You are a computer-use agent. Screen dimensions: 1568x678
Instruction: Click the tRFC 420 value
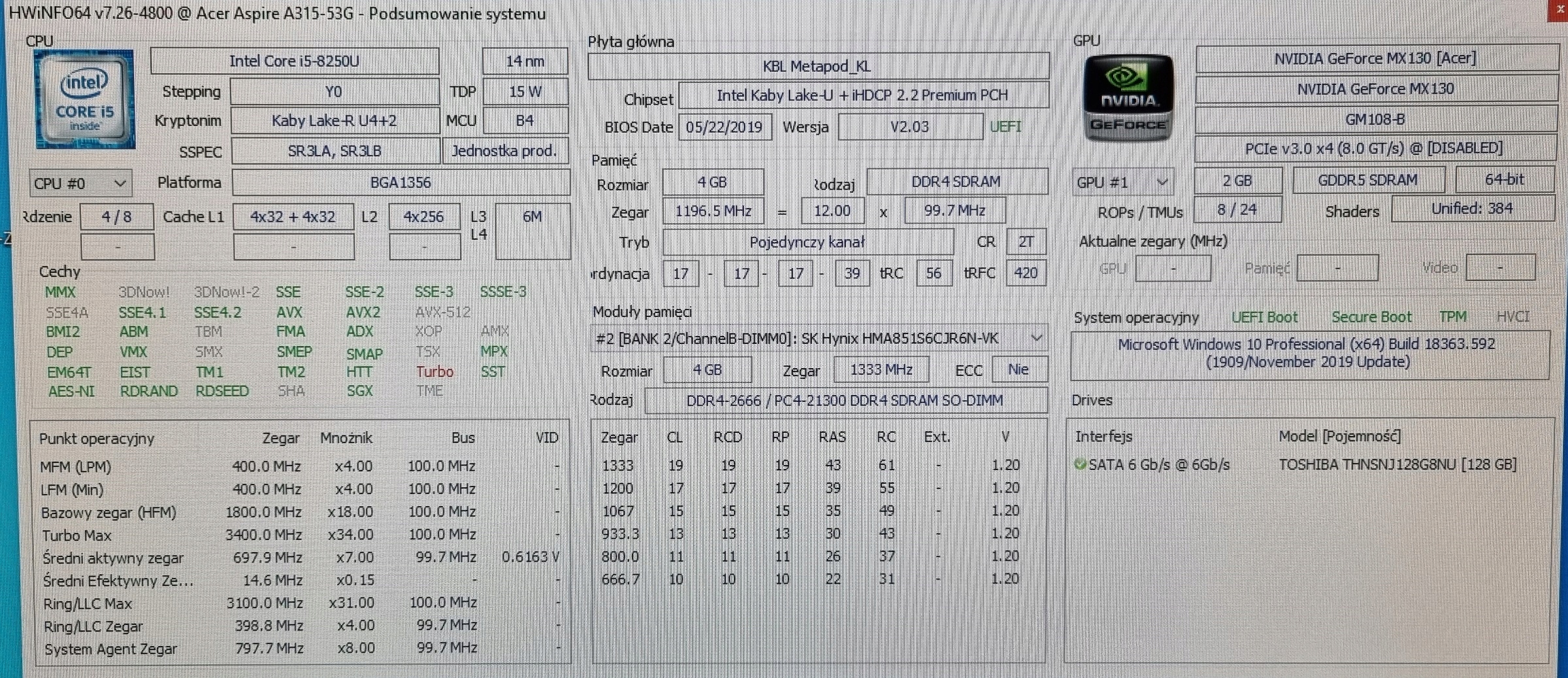[1026, 273]
